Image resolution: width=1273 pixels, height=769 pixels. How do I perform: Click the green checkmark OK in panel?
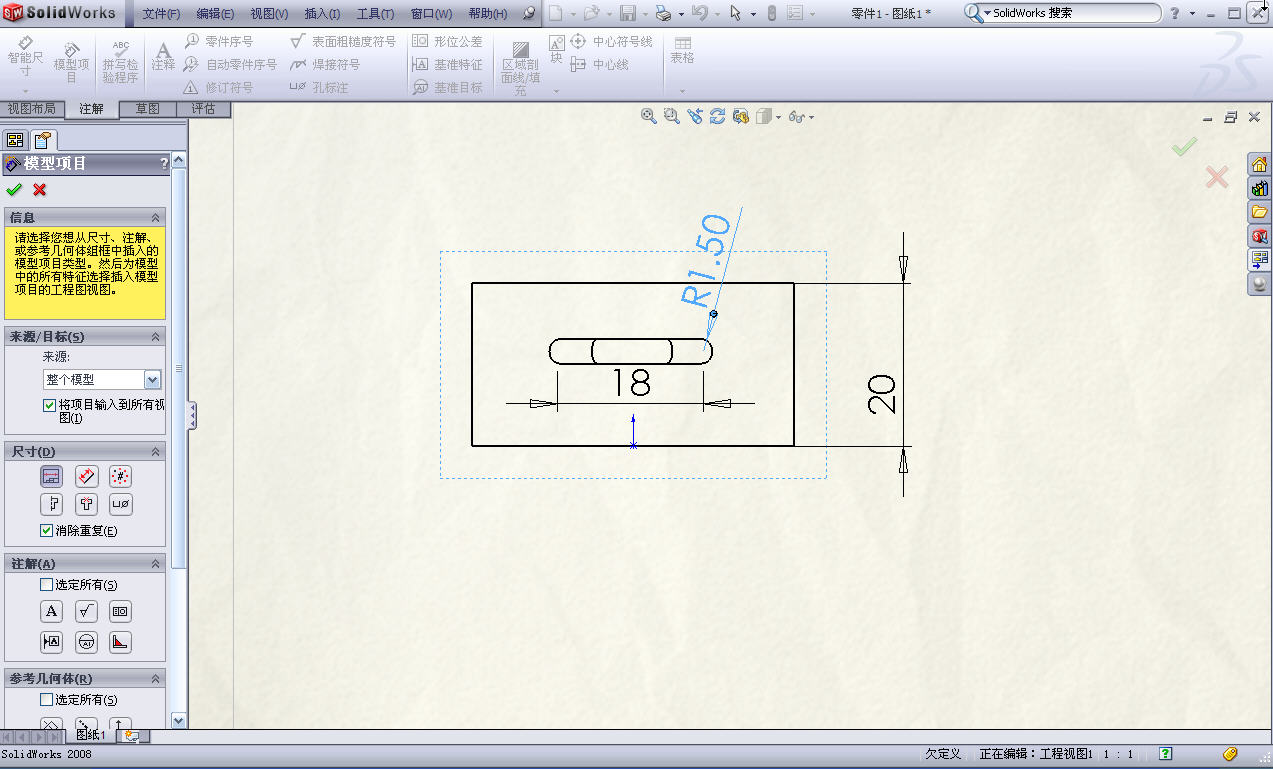point(14,189)
